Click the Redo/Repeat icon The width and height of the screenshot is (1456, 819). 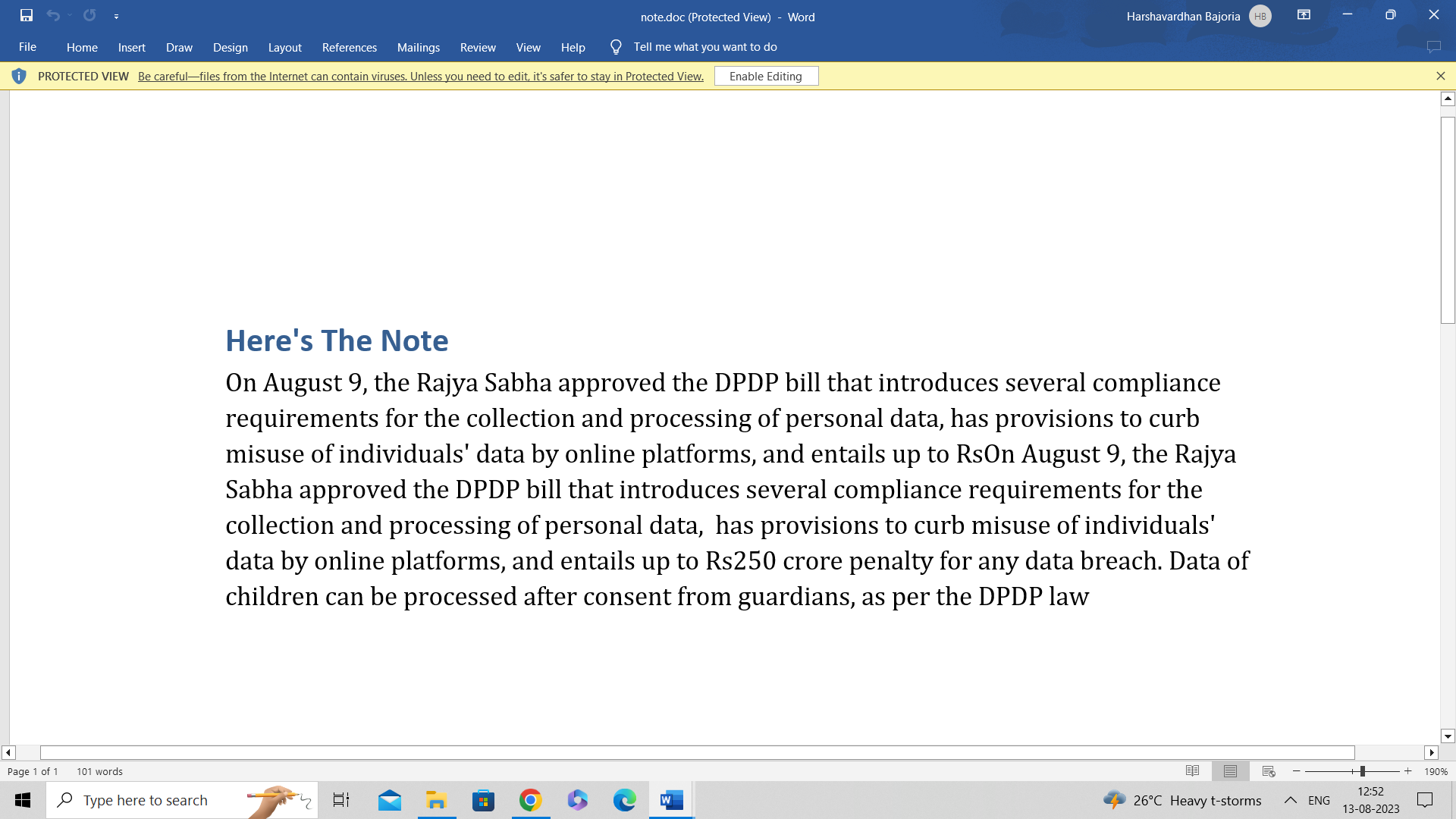pyautogui.click(x=89, y=15)
